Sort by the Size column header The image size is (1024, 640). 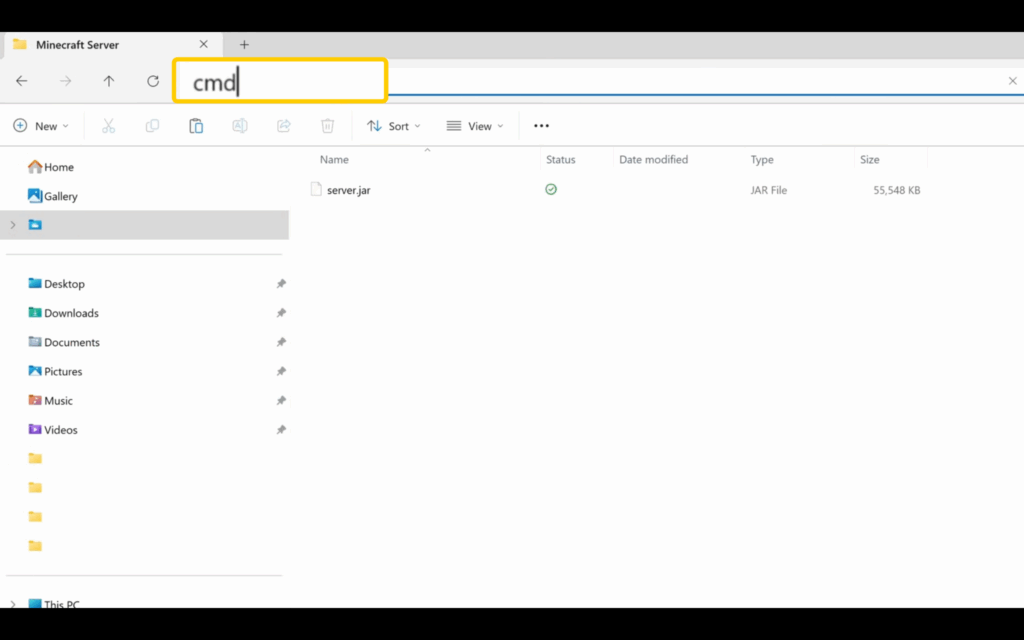click(869, 159)
